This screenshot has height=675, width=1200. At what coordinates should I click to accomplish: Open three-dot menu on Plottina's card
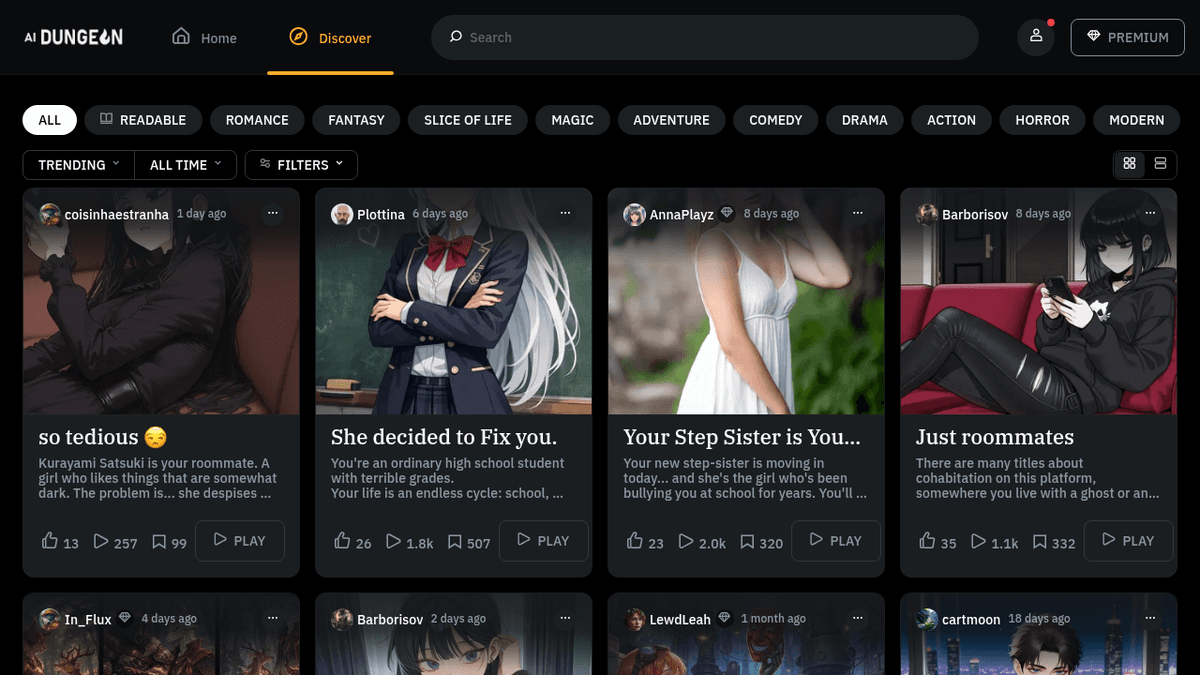coord(565,213)
